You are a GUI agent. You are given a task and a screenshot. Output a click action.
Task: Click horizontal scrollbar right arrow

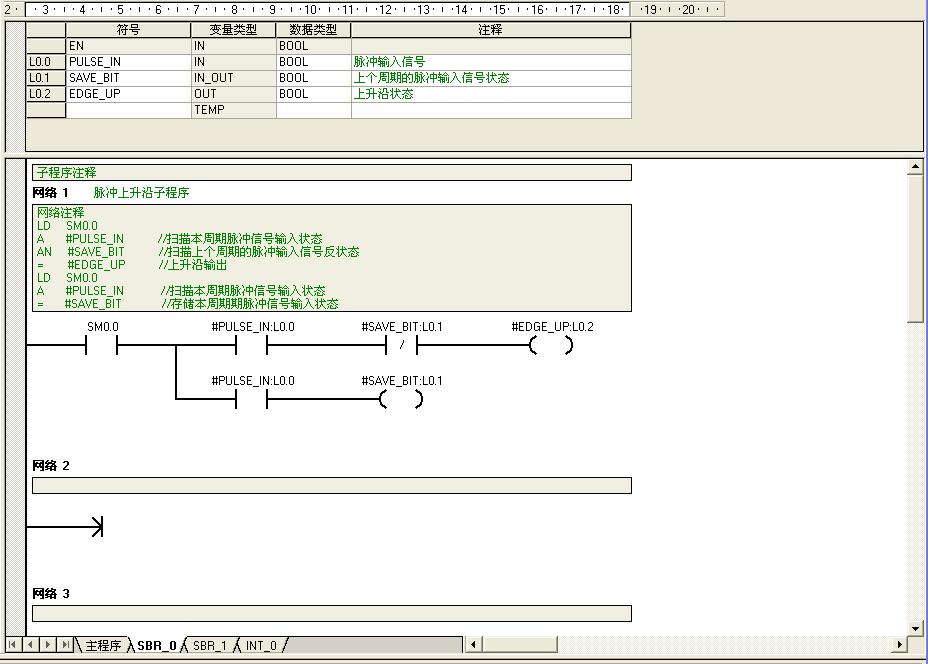900,644
